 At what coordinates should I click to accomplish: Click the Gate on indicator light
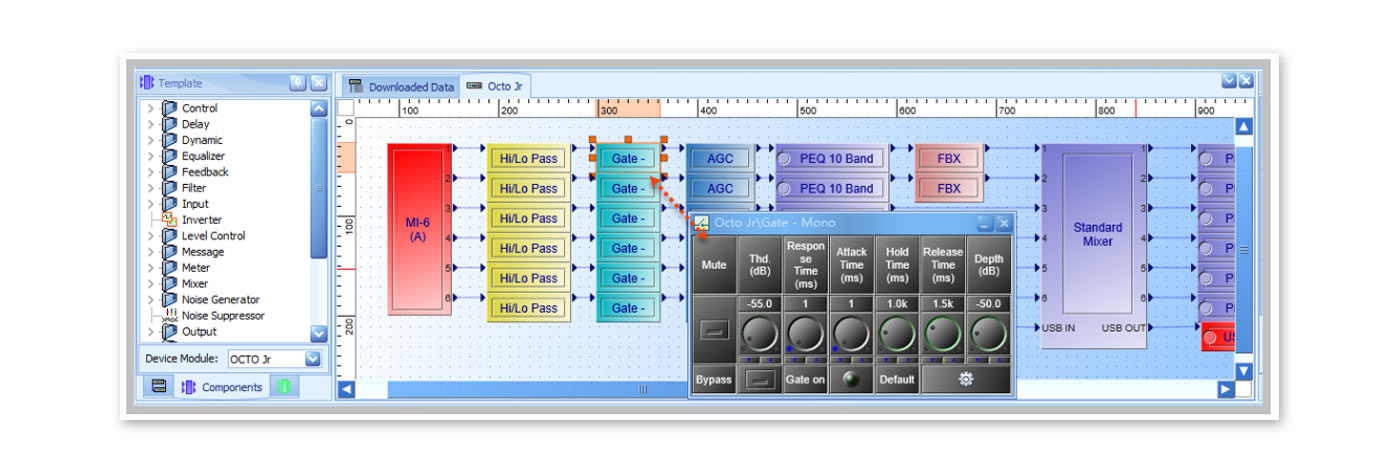(x=851, y=380)
